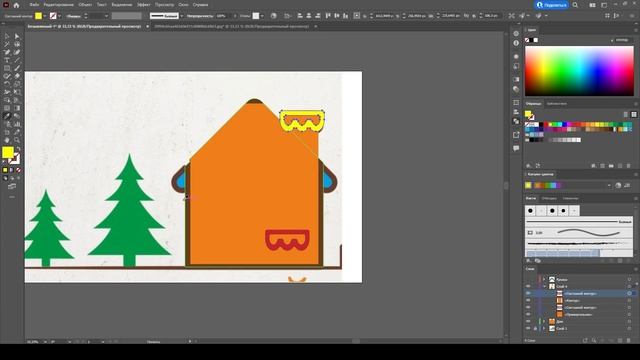Select the Magic Wand tool
Screen dimensions: 640x360
tap(7, 44)
